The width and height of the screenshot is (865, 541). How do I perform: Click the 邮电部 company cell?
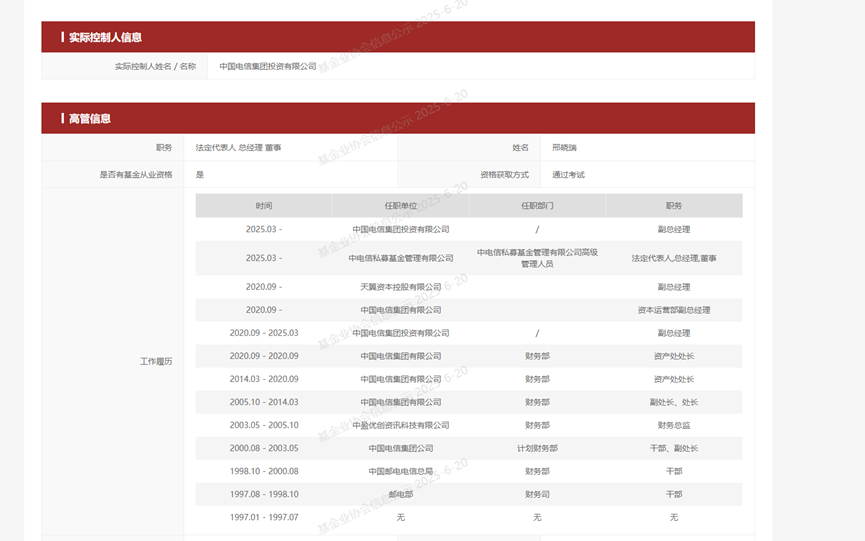401,495
